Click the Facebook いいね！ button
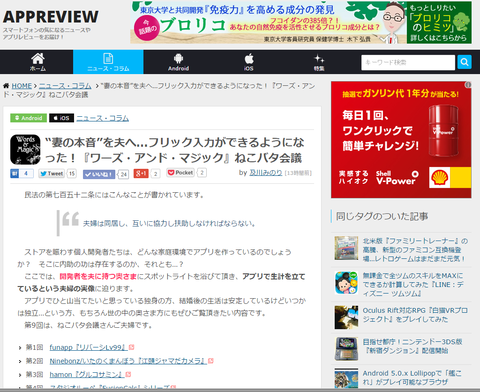The height and width of the screenshot is (392, 480). pyautogui.click(x=99, y=174)
